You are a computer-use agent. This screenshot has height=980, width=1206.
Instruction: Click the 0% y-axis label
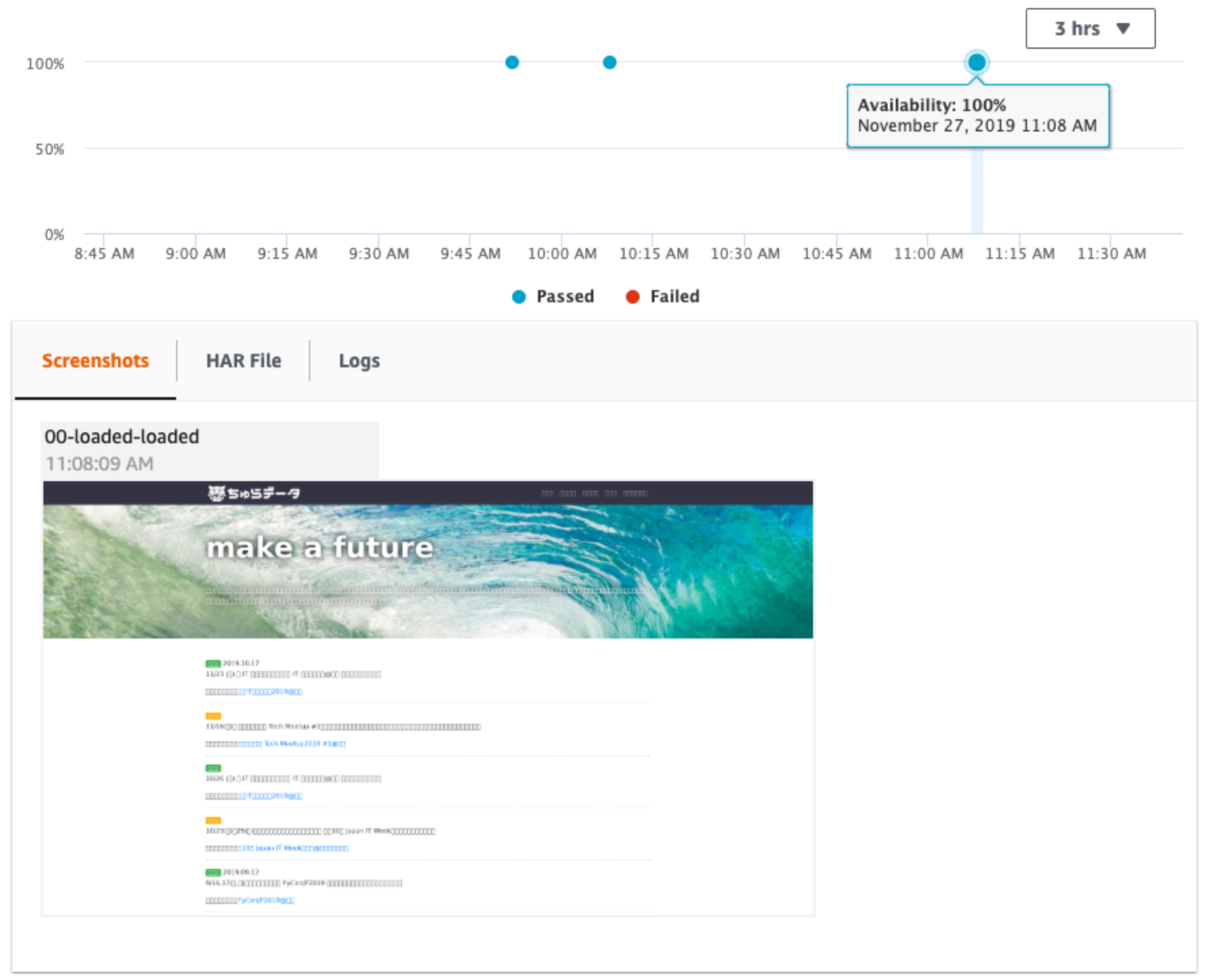[x=54, y=234]
